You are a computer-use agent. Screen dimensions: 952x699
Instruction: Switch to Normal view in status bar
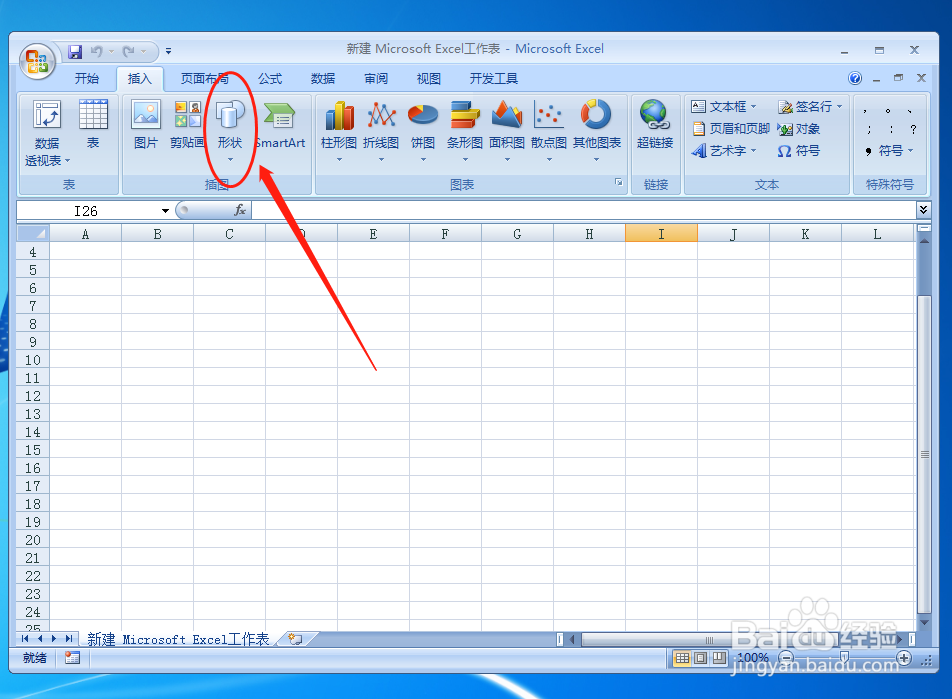coord(682,658)
